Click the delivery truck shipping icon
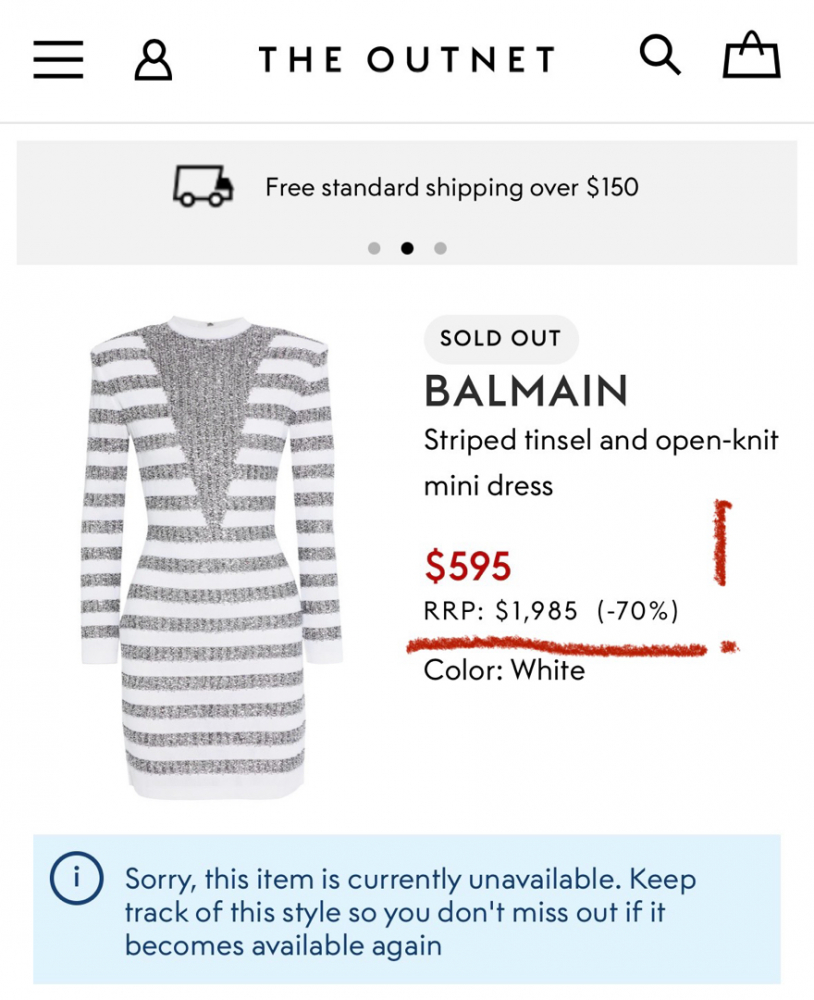This screenshot has height=1000, width=814. click(202, 184)
